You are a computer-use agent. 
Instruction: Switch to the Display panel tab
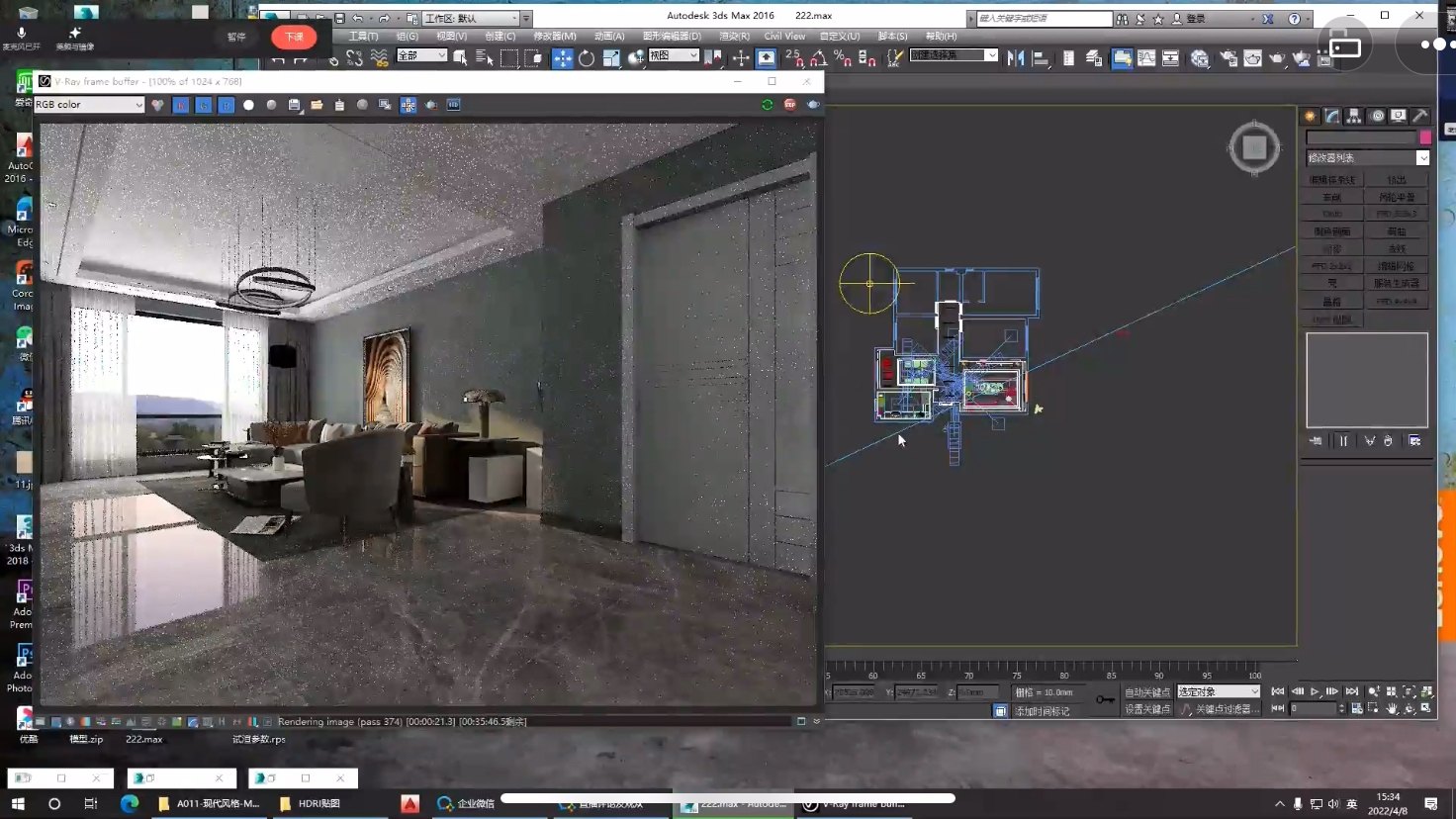pos(1399,116)
